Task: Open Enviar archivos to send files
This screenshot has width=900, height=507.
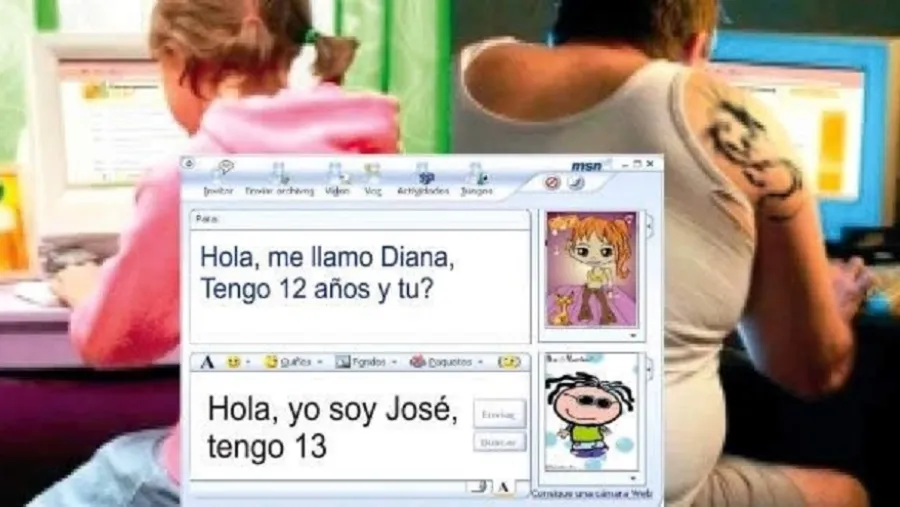Action: (x=280, y=179)
